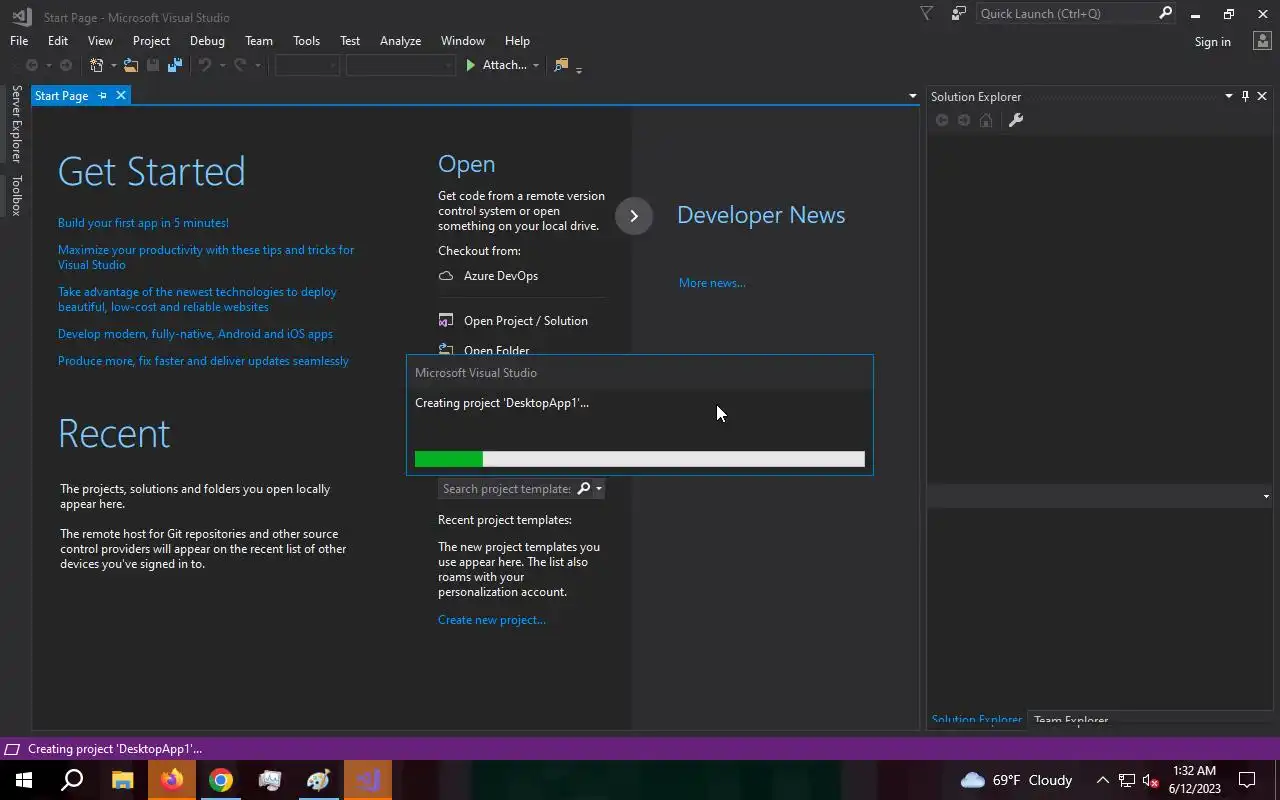The width and height of the screenshot is (1280, 800).
Task: Click the Undo arrow icon
Action: pos(204,65)
